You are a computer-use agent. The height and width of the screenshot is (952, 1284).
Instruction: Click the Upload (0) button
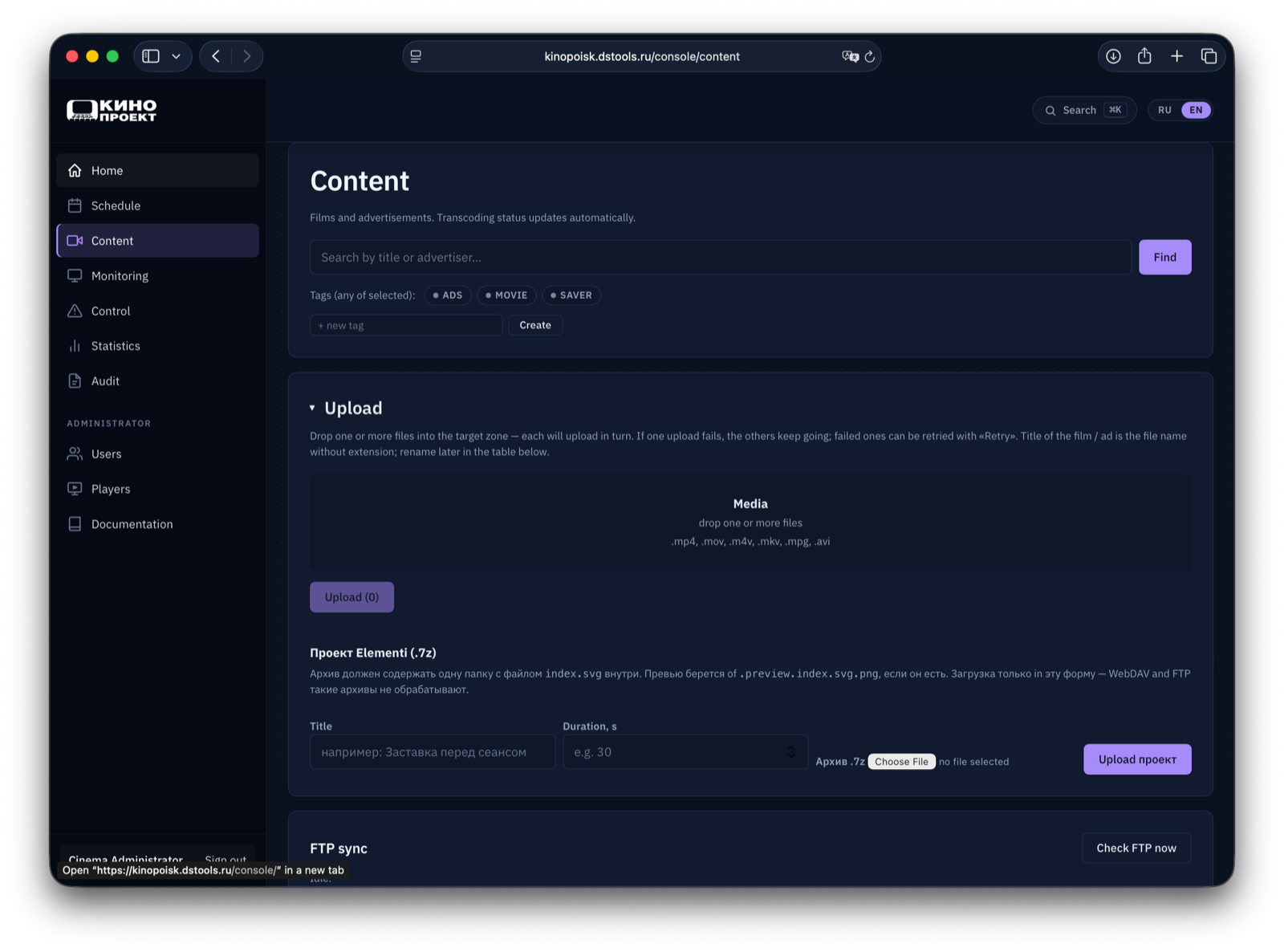coord(351,597)
